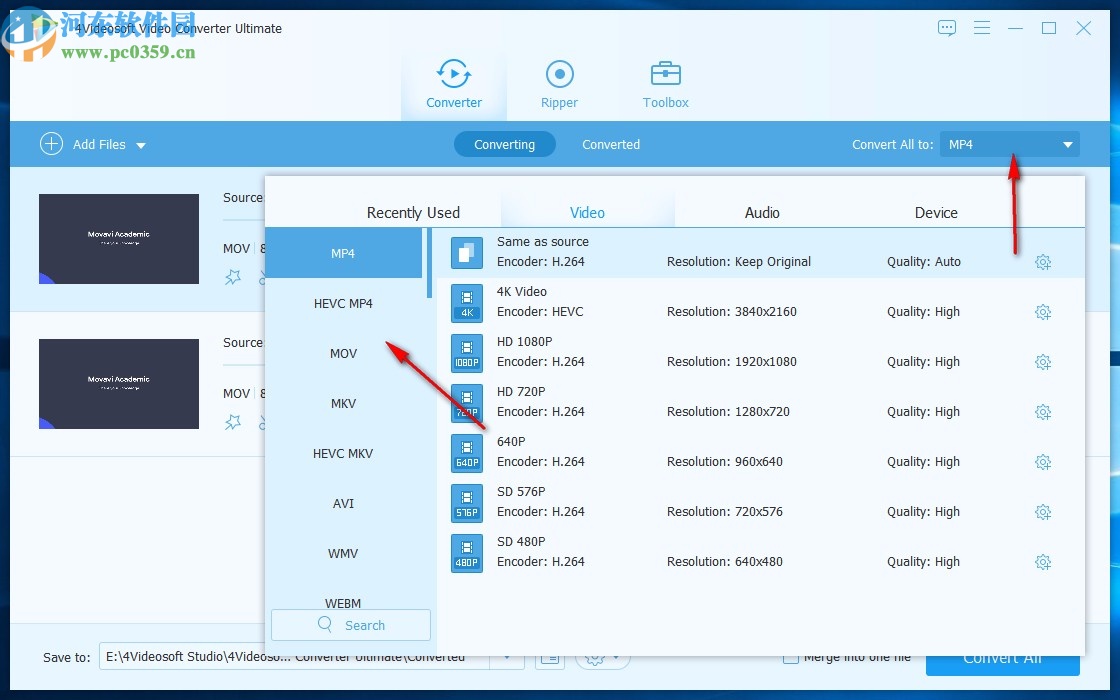
Task: Click the Converted button
Action: click(611, 145)
